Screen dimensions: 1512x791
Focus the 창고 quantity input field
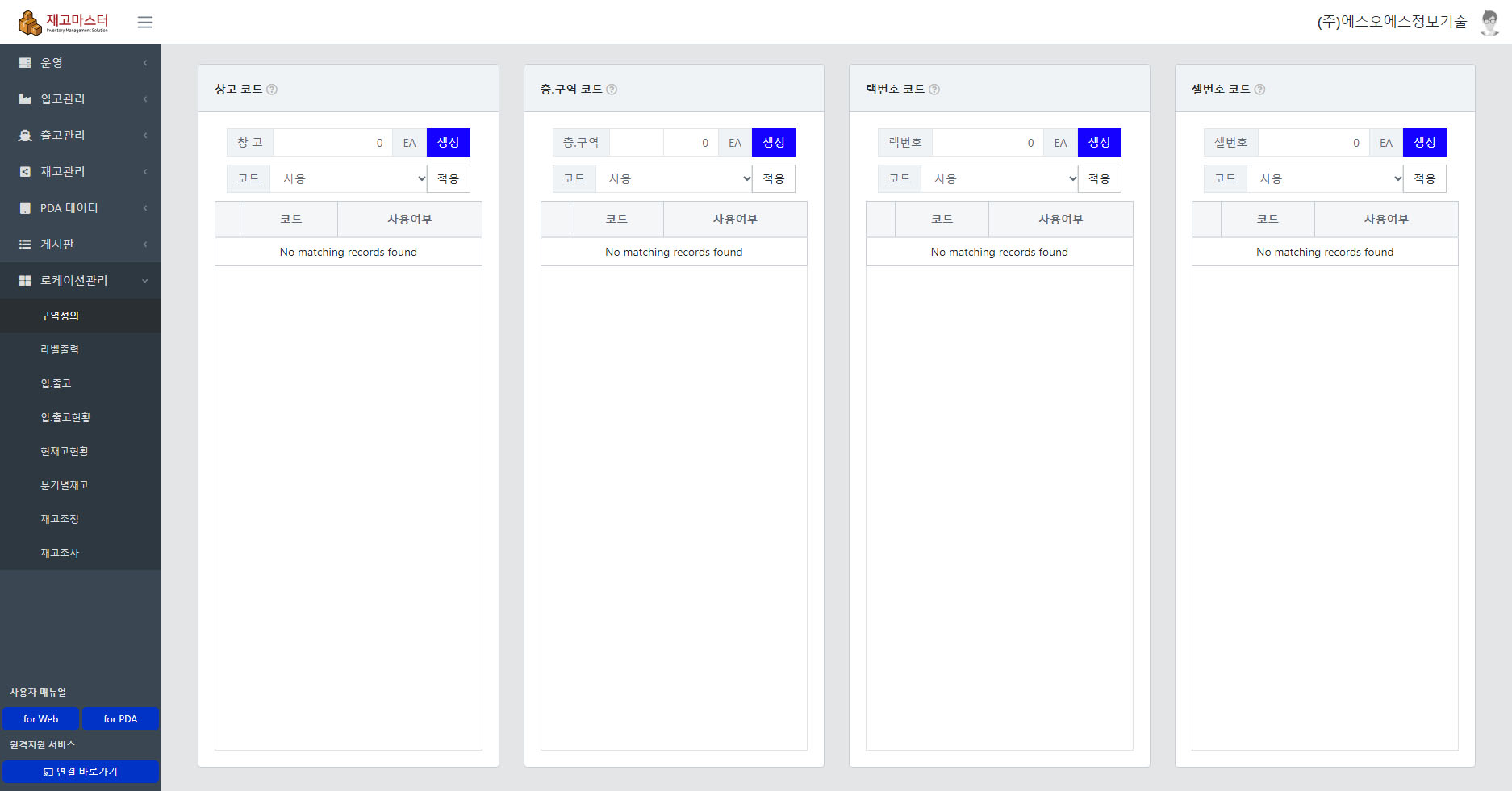coord(332,143)
